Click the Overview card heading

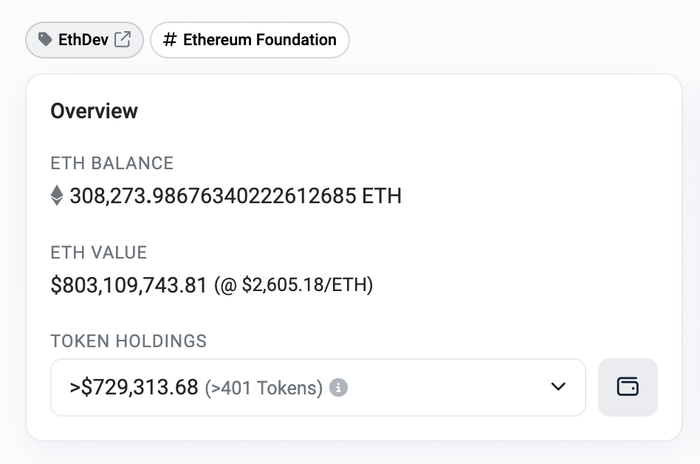point(94,111)
